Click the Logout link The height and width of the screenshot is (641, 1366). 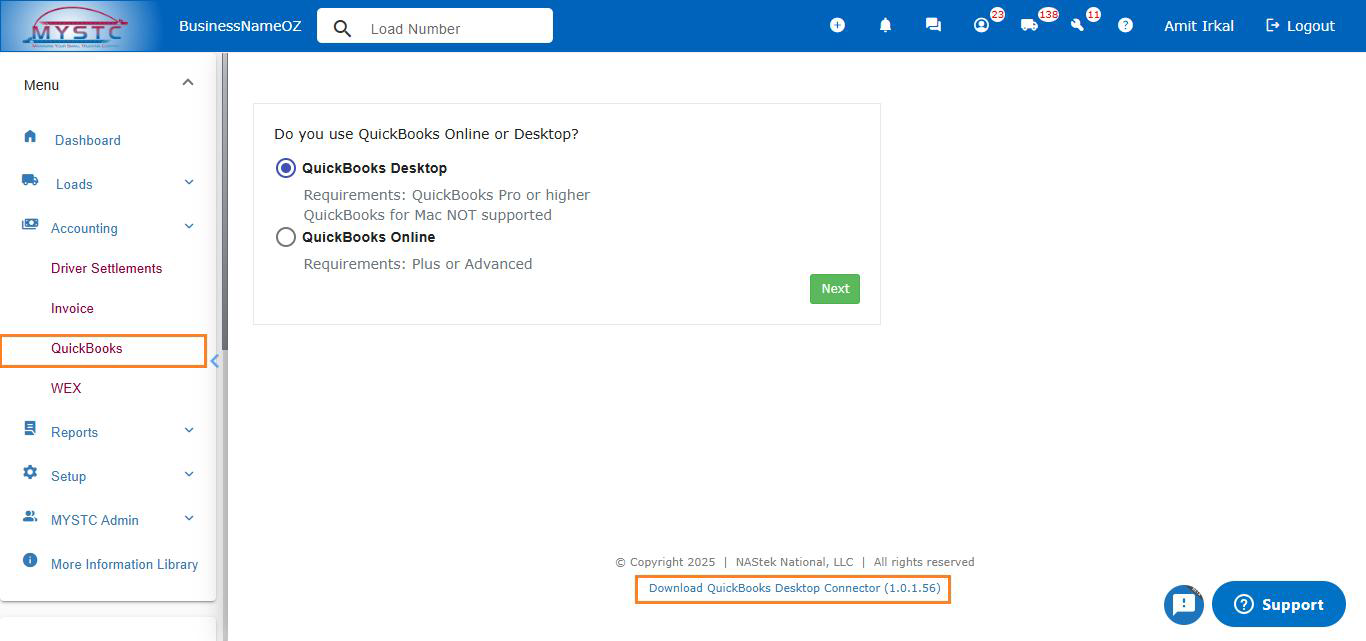coord(1300,26)
